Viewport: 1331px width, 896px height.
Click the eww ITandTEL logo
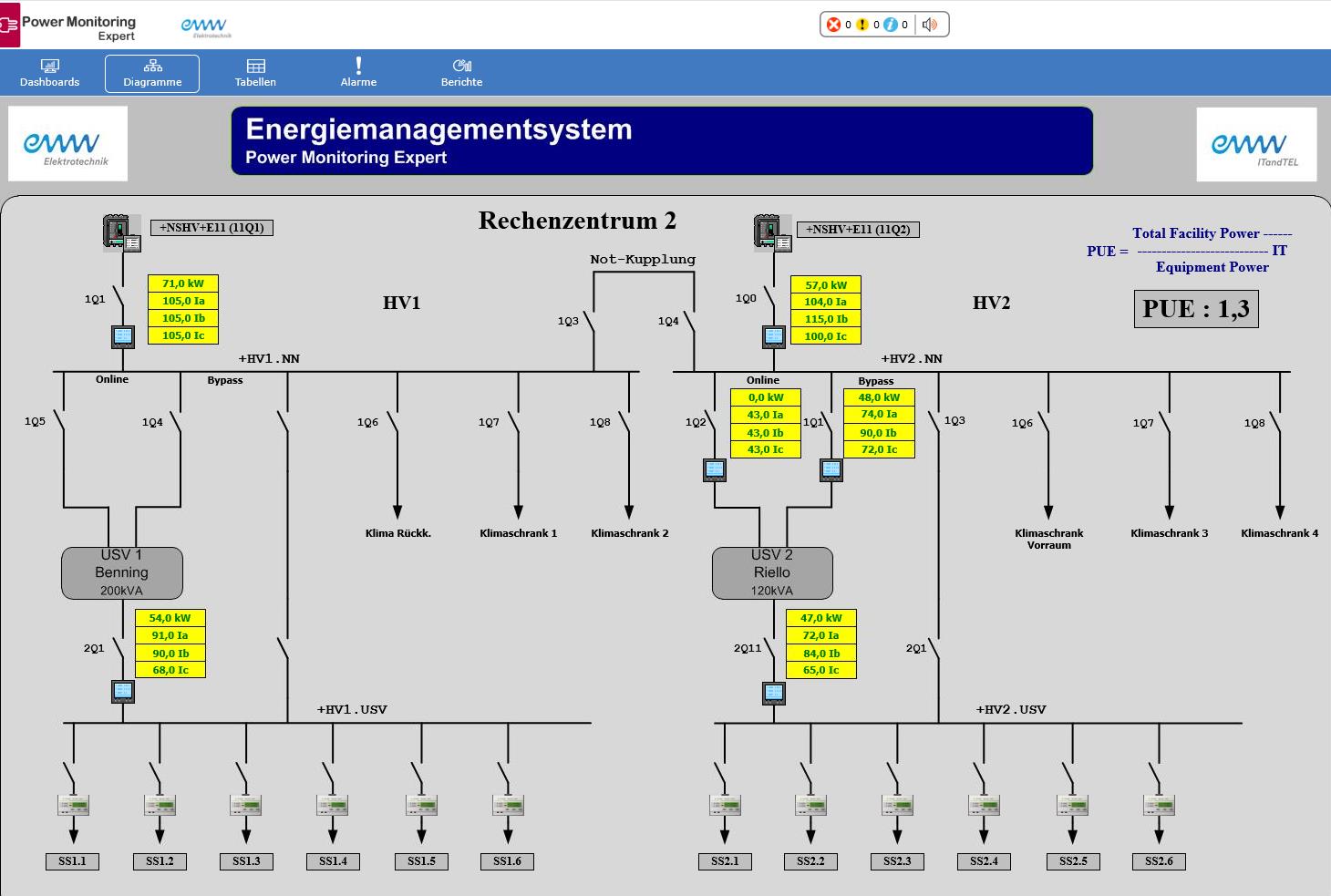click(1256, 145)
